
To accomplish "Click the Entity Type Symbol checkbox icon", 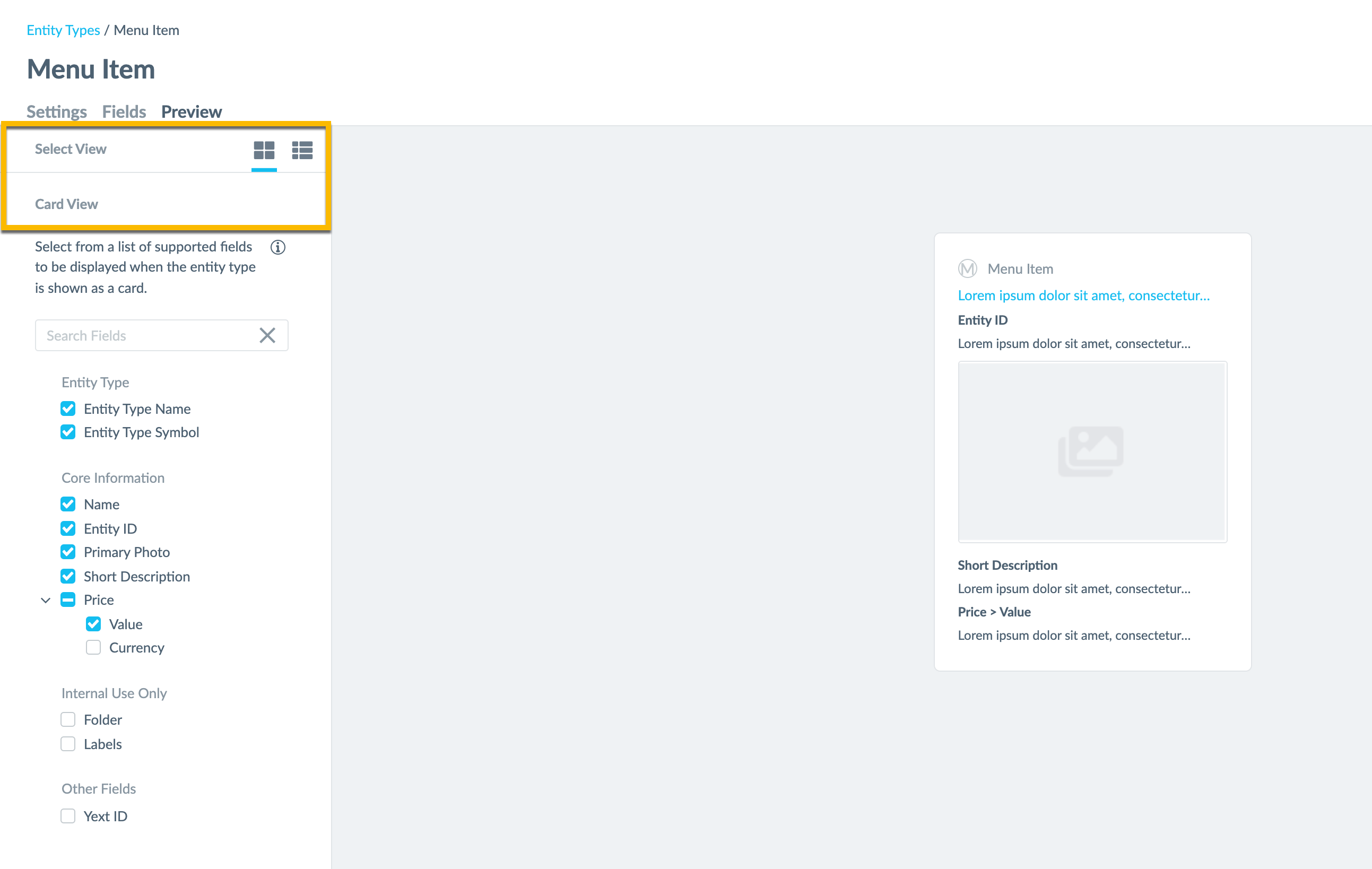I will 68,432.
